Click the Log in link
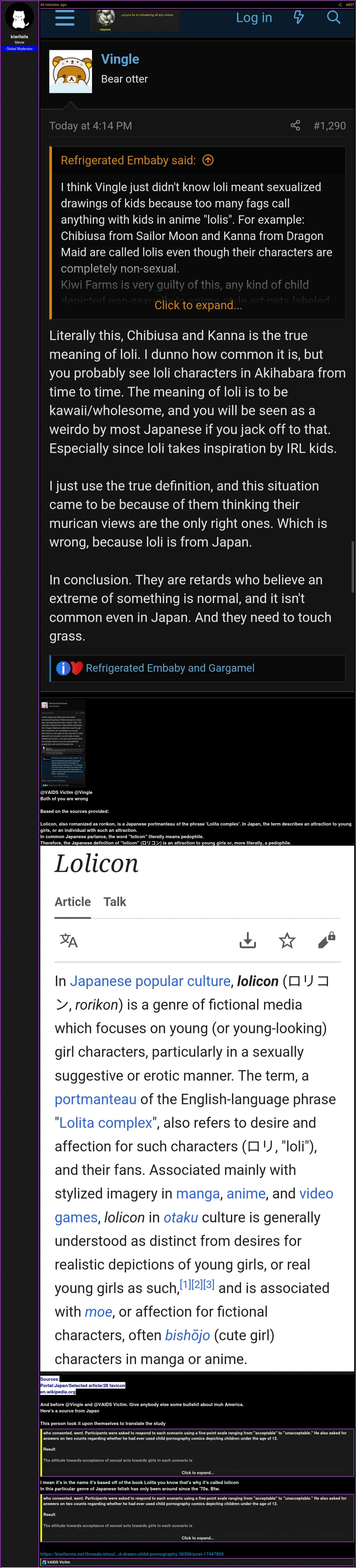This screenshot has width=356, height=1568. point(254,18)
